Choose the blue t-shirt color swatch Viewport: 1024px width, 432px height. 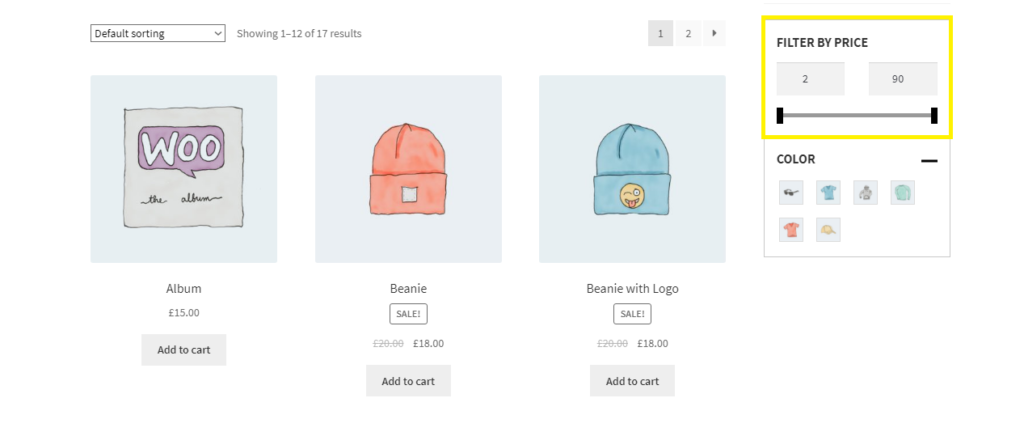pyautogui.click(x=828, y=193)
